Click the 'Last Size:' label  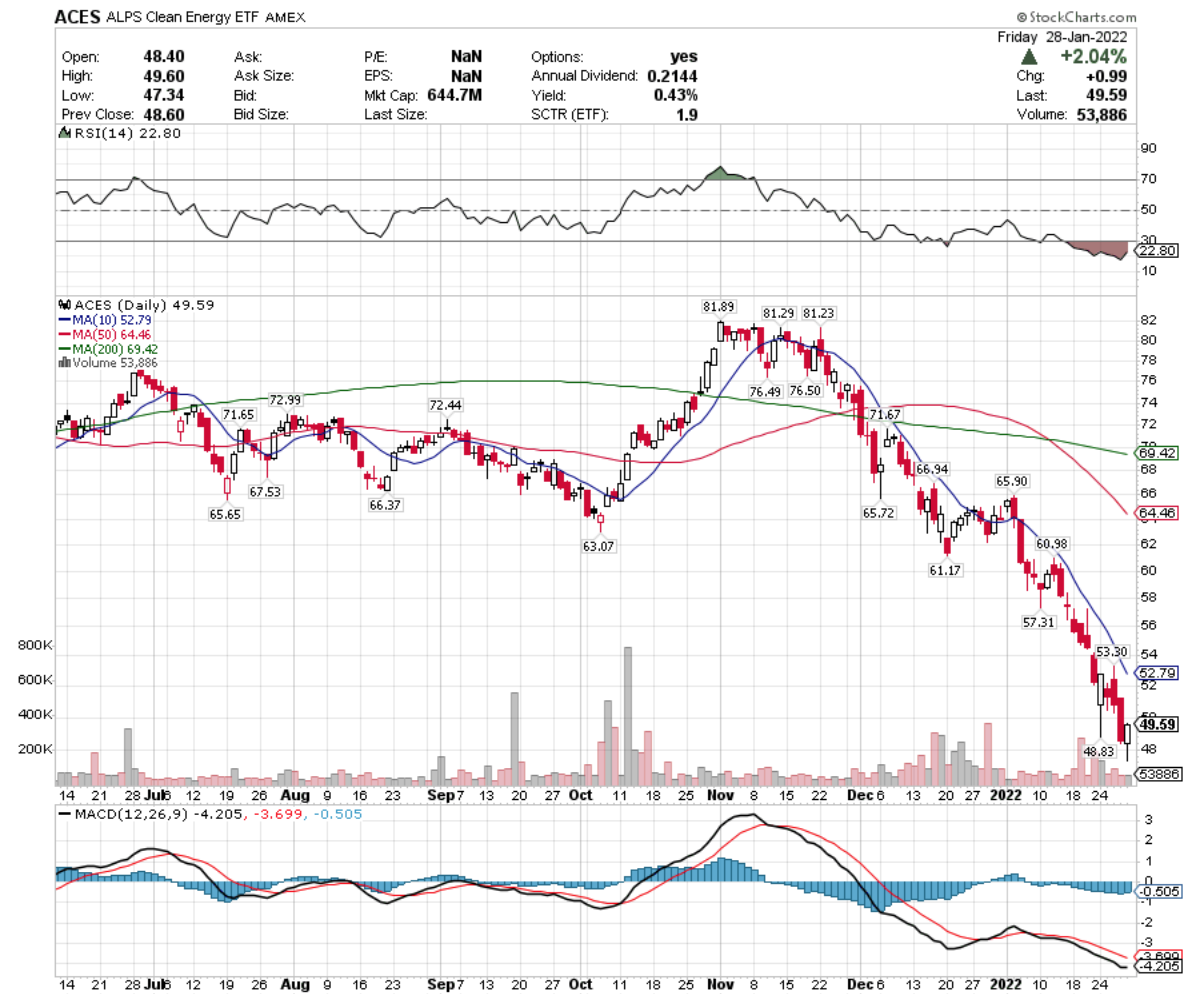[x=397, y=114]
